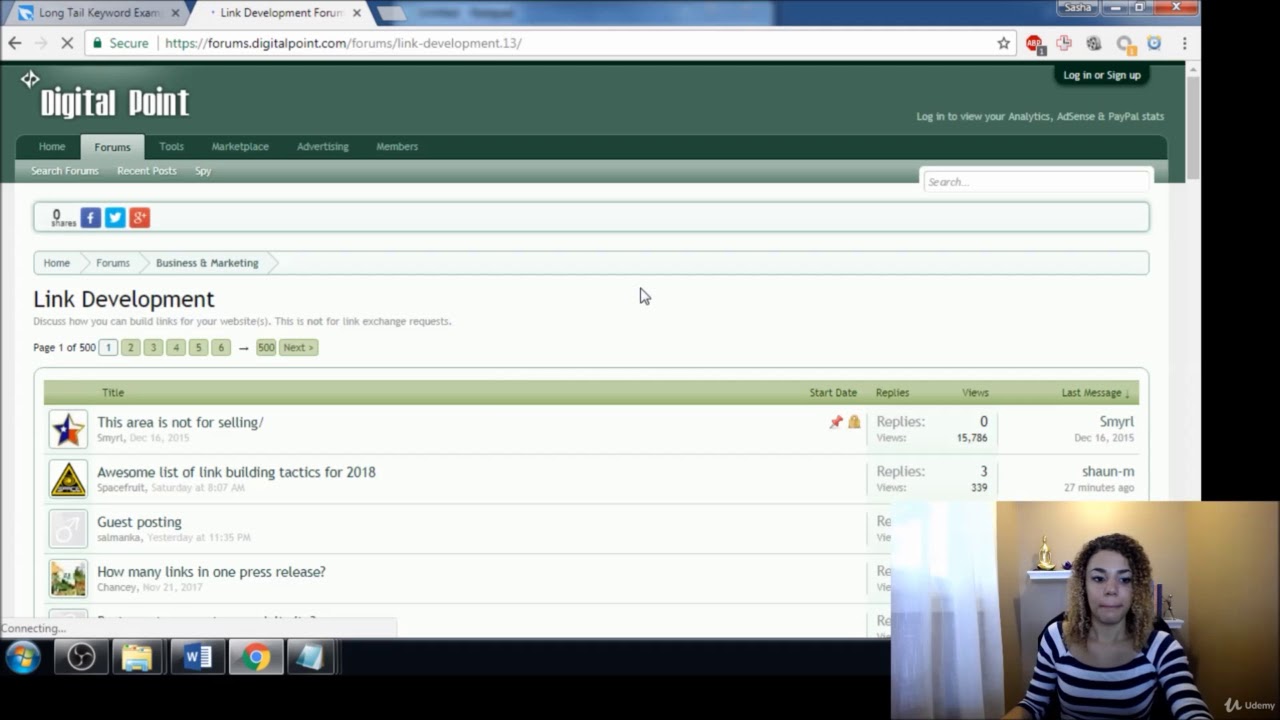Open Advertising navigation tab
The image size is (1280, 720).
click(x=322, y=146)
